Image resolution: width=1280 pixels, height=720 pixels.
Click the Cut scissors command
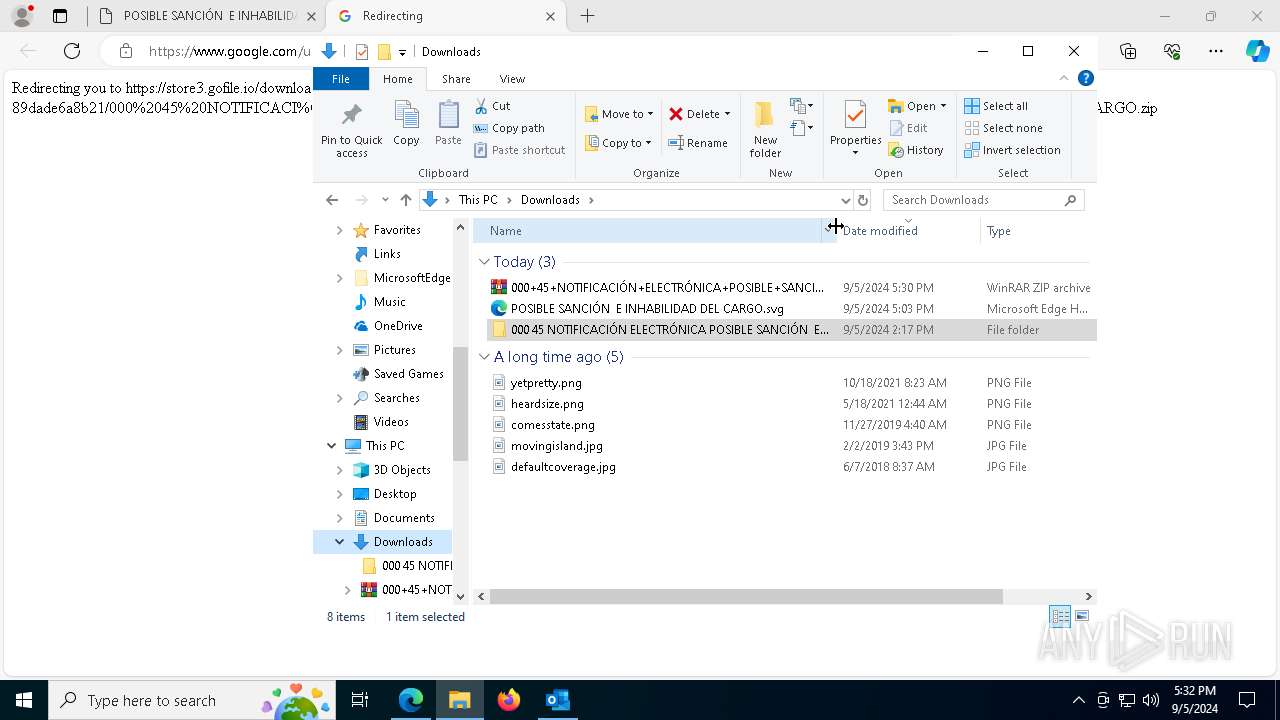click(492, 106)
